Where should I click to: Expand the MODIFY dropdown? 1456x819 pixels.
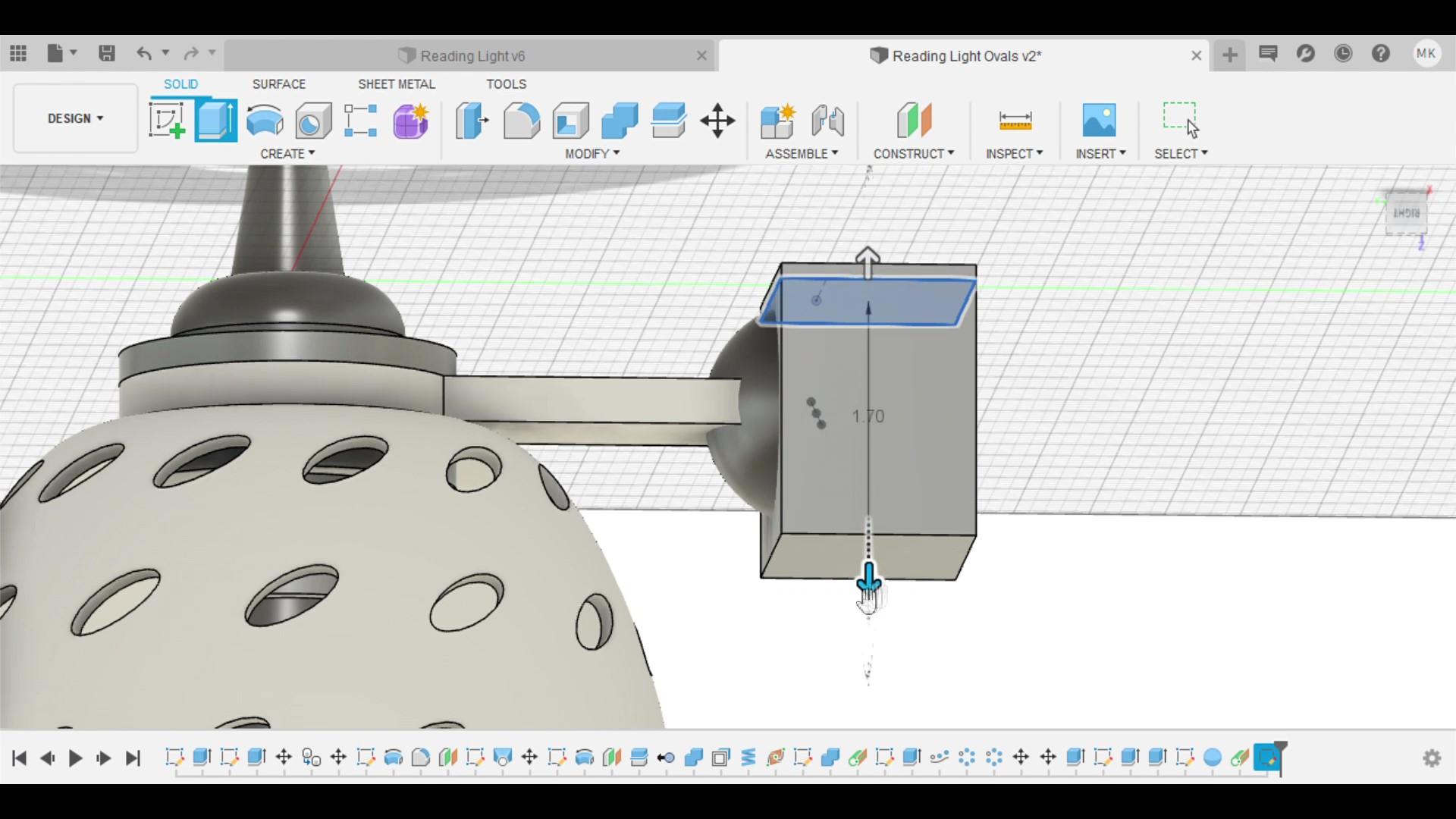(592, 154)
